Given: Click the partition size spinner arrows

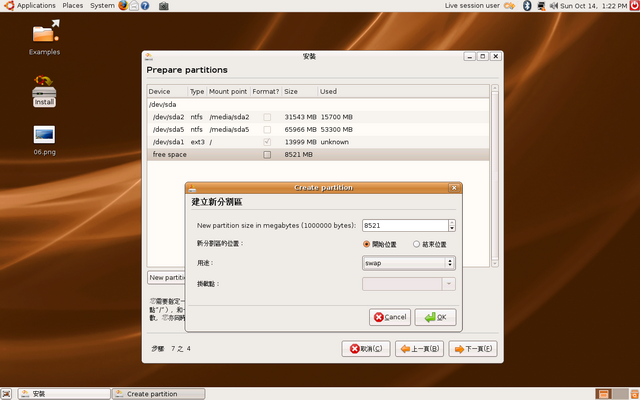Looking at the screenshot, I should click(x=452, y=225).
